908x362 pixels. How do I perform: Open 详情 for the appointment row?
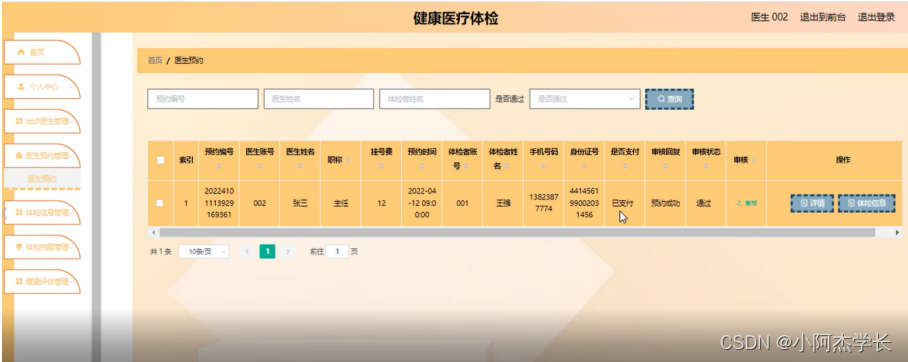pos(812,203)
